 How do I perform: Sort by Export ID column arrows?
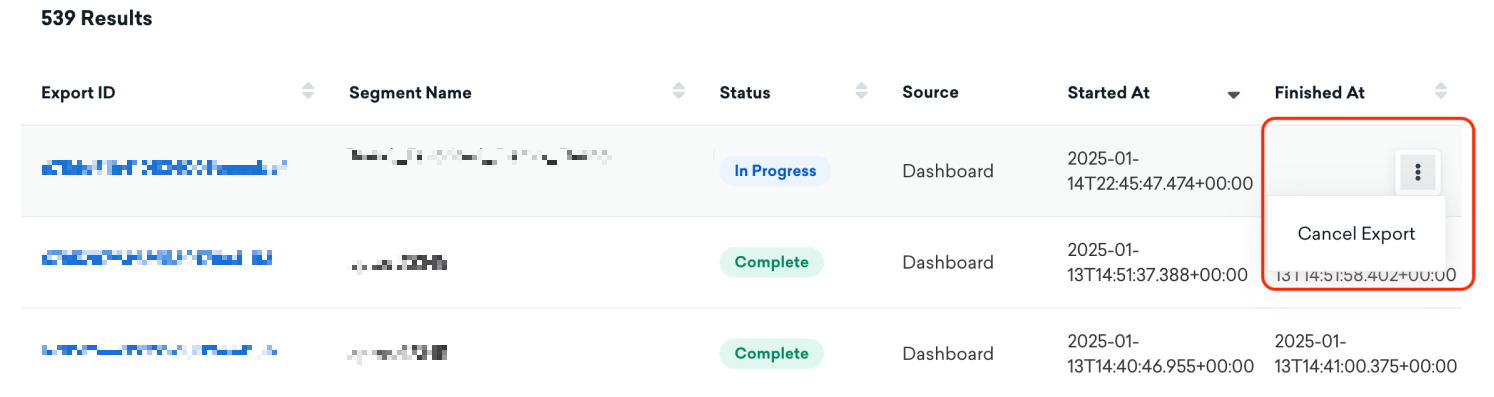point(308,92)
